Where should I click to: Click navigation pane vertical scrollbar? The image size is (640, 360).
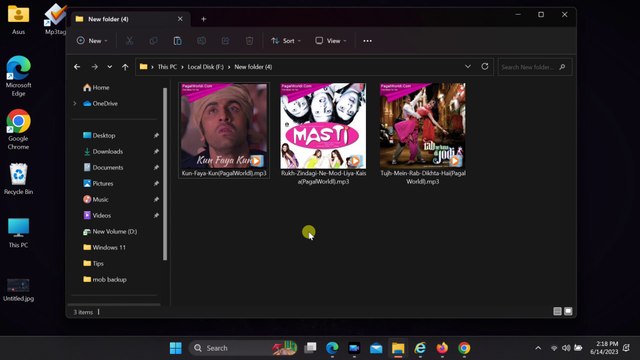point(165,174)
